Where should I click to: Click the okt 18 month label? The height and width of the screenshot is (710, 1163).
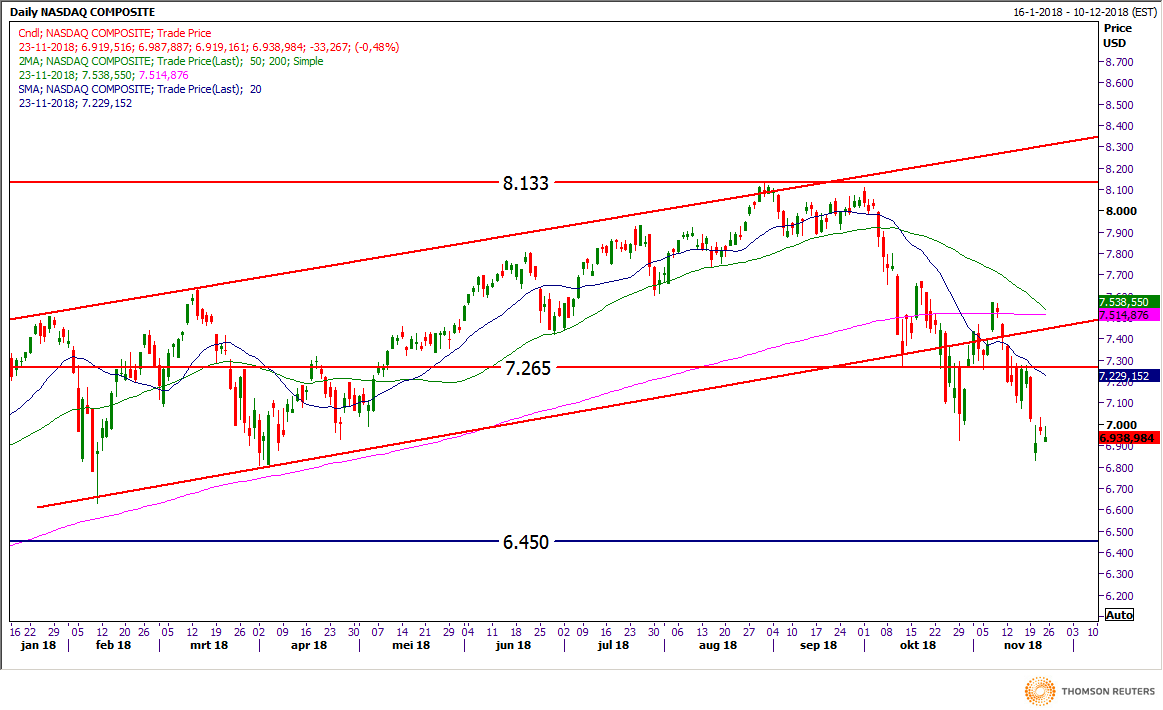918,645
